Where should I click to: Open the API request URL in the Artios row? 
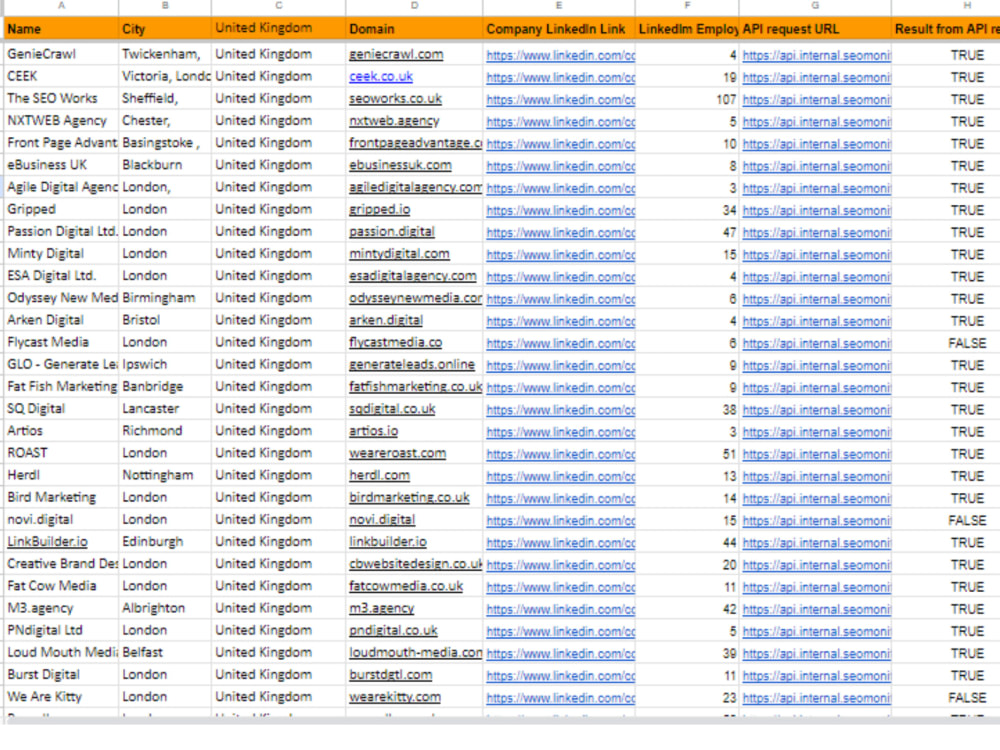(x=817, y=432)
